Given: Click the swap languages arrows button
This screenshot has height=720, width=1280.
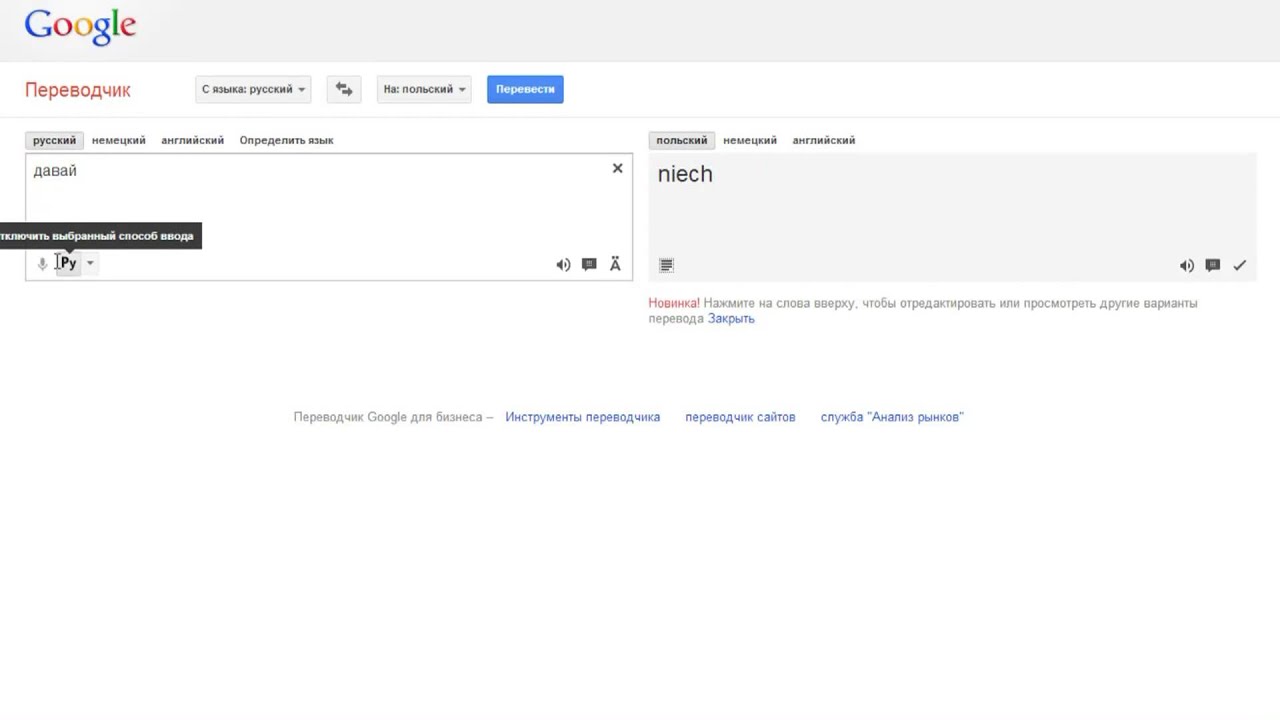Looking at the screenshot, I should [344, 89].
